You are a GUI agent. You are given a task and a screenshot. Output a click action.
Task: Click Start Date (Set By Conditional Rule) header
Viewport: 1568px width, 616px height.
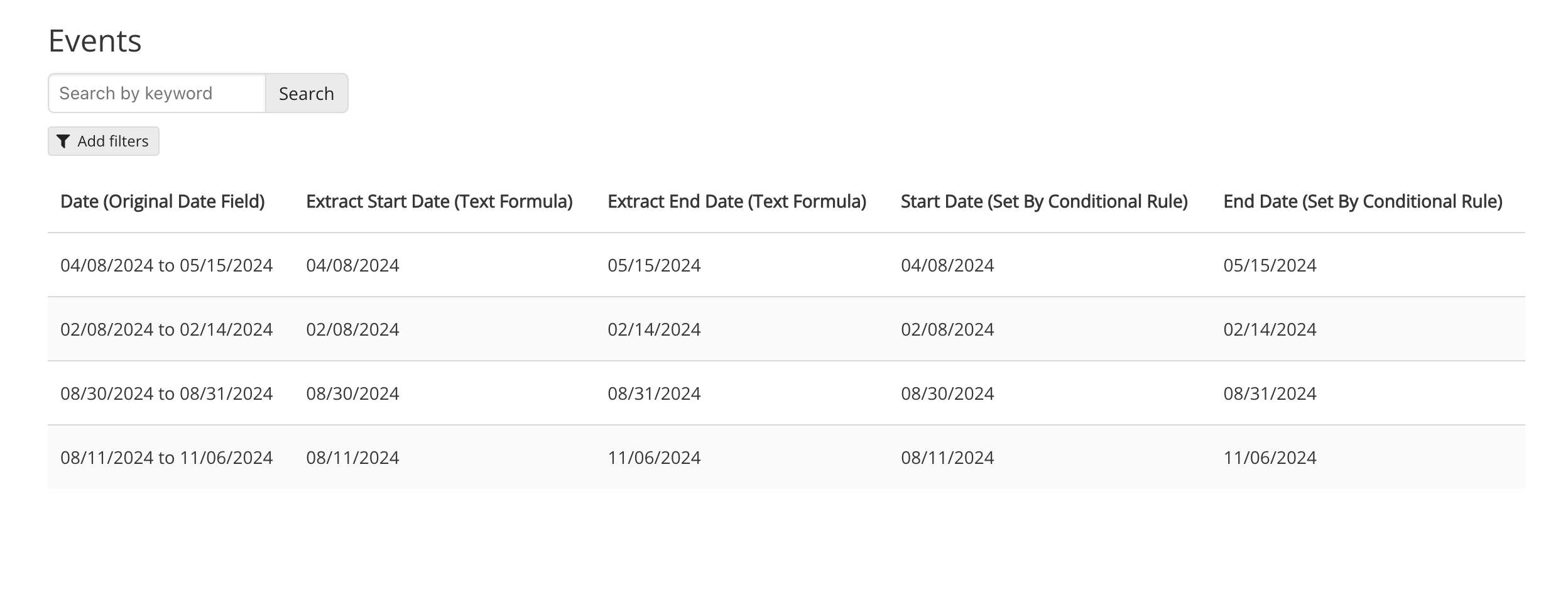coord(1044,202)
